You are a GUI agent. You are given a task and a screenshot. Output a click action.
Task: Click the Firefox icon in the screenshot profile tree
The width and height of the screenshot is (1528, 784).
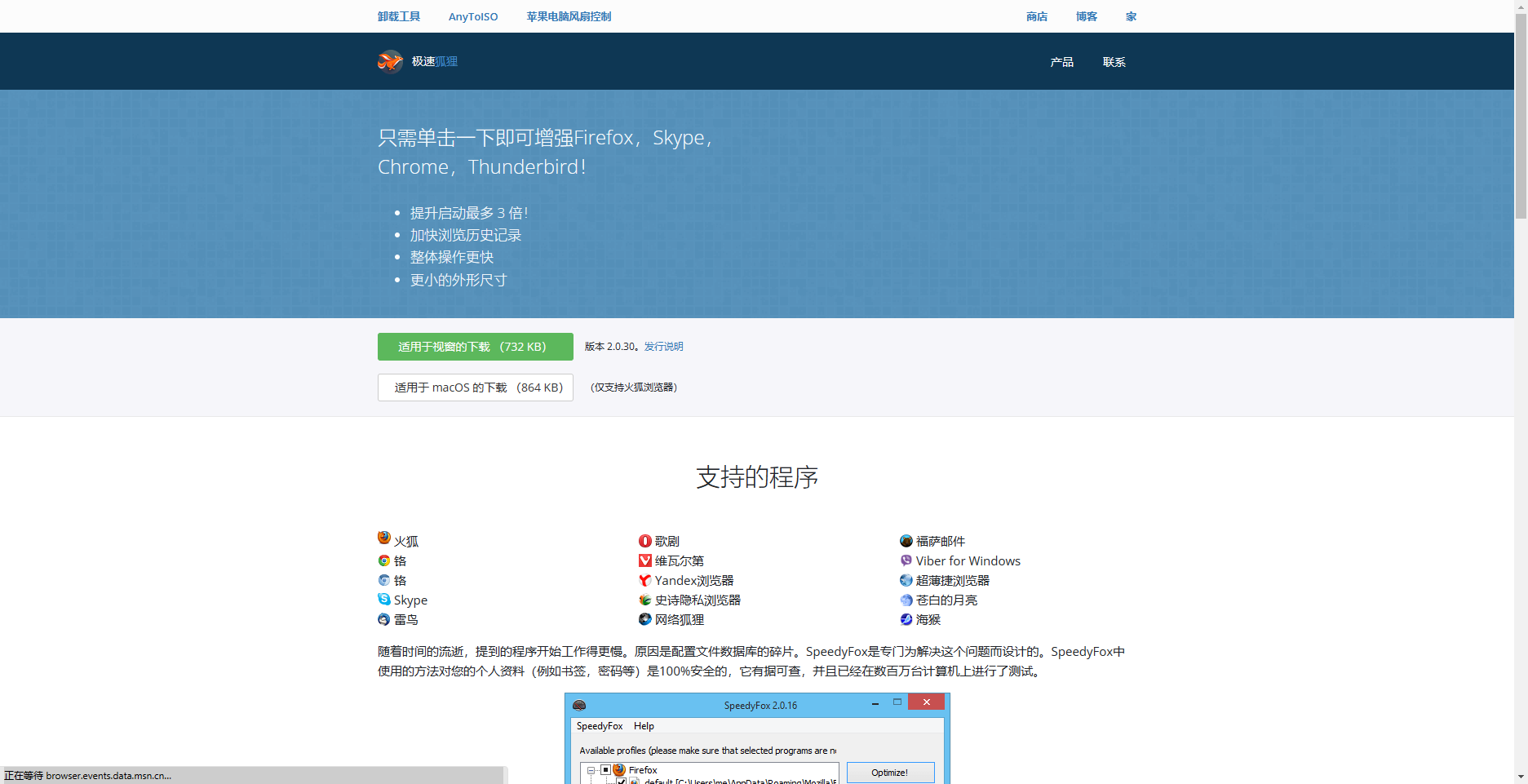(x=619, y=770)
